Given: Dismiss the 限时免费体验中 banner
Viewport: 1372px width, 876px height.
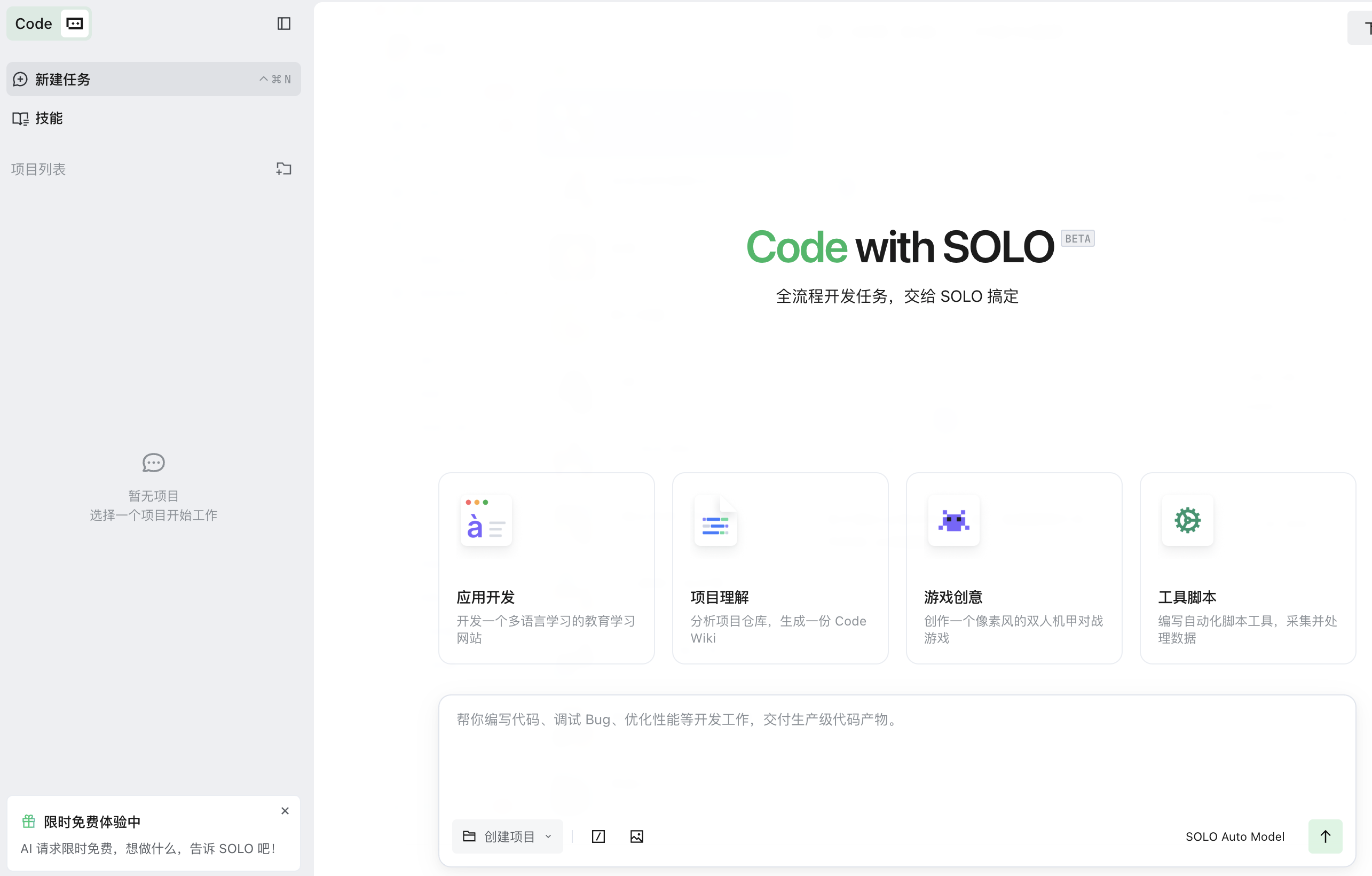Looking at the screenshot, I should coord(285,810).
